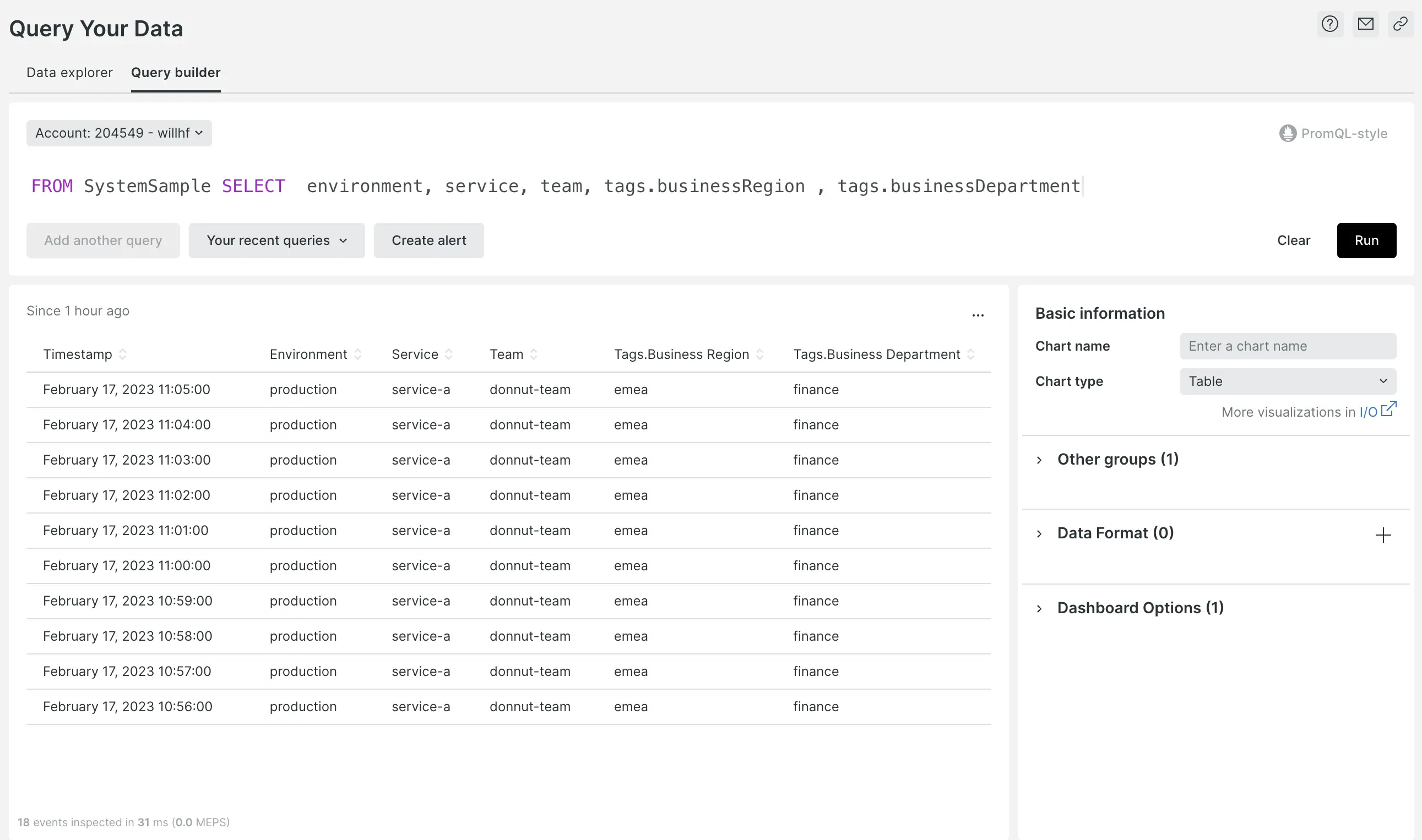Run the SystemSample query

pos(1366,240)
